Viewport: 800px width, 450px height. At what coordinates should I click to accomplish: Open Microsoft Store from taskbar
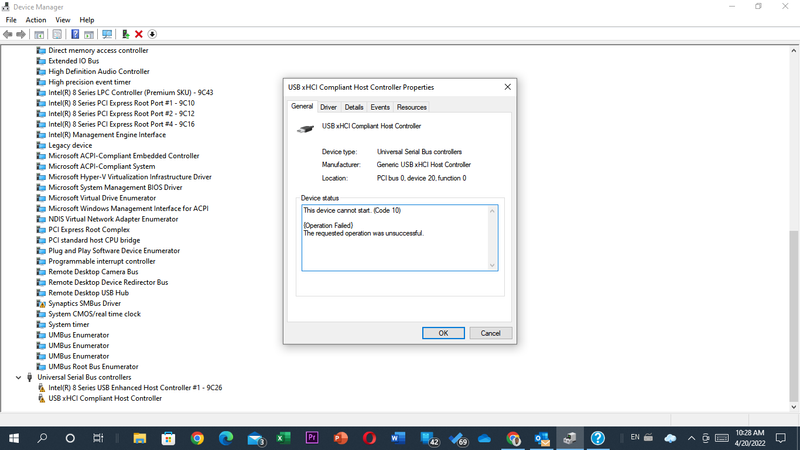(x=168, y=438)
